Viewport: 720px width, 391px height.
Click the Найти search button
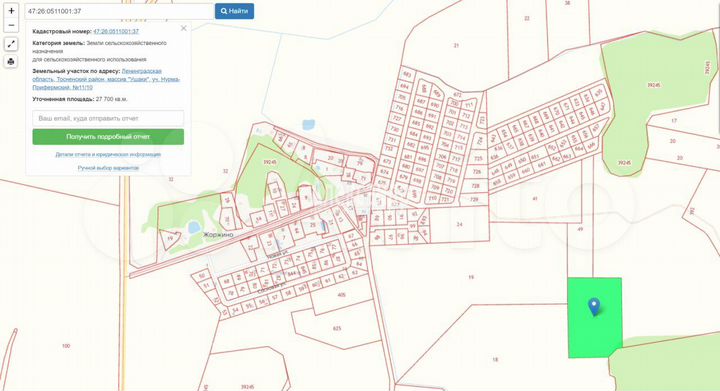tap(234, 11)
